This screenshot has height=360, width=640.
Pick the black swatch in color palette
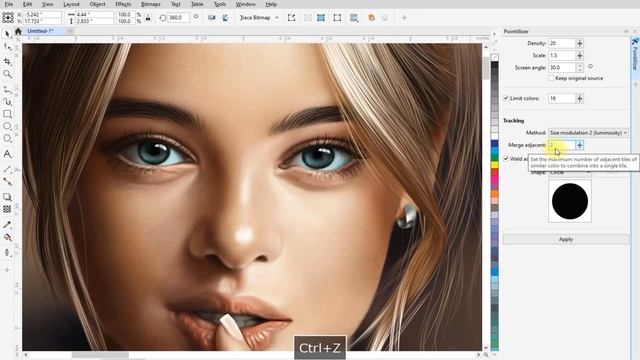tap(494, 65)
